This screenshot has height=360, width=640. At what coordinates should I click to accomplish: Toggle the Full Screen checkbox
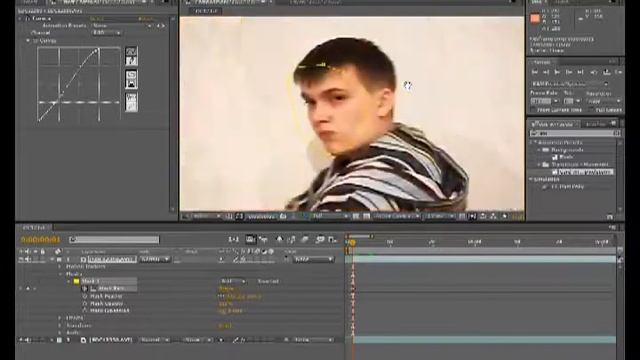tap(591, 110)
